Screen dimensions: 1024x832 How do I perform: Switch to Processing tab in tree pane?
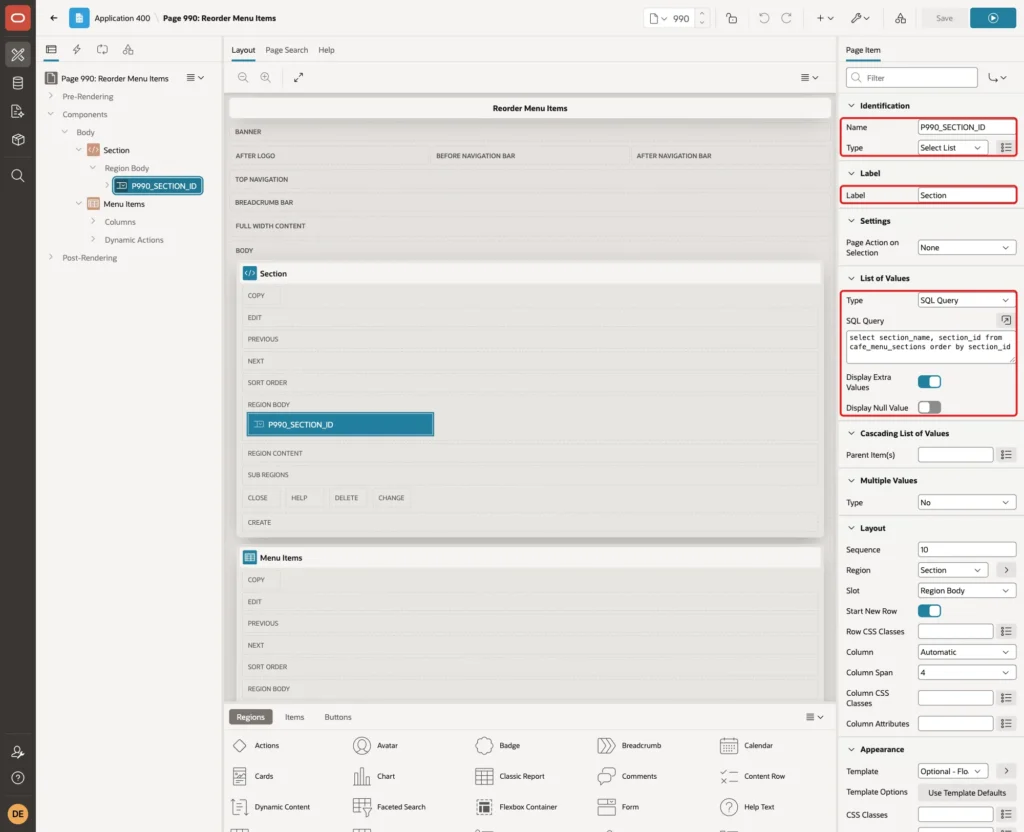coord(103,50)
